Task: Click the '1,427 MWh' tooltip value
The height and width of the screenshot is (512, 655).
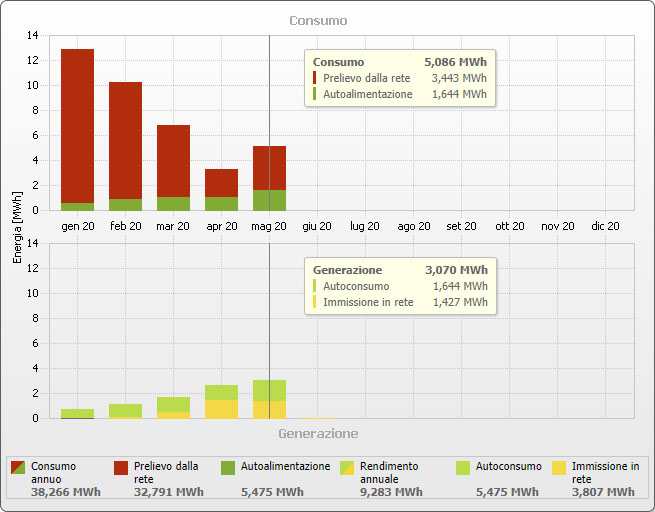Action: coord(460,302)
